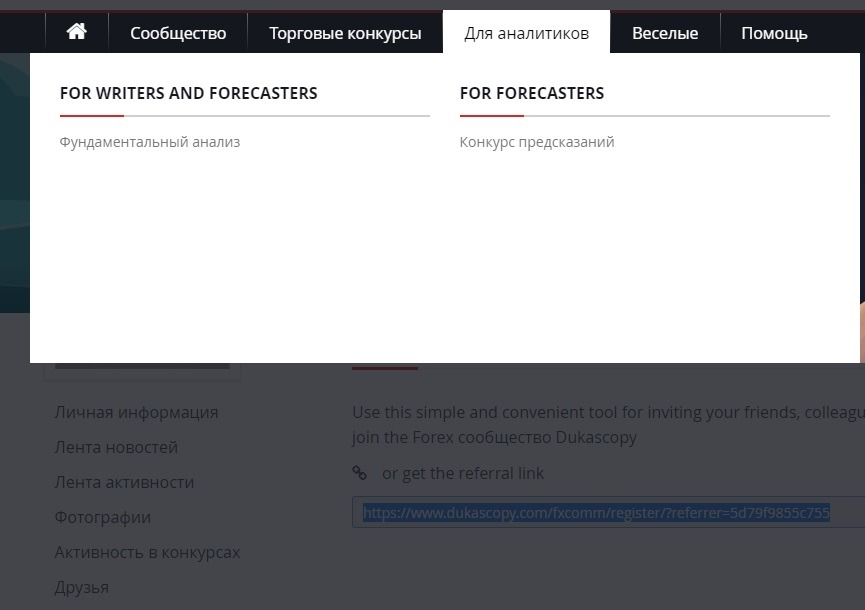Open the Веселые menu
This screenshot has height=610, width=865.
(x=665, y=33)
